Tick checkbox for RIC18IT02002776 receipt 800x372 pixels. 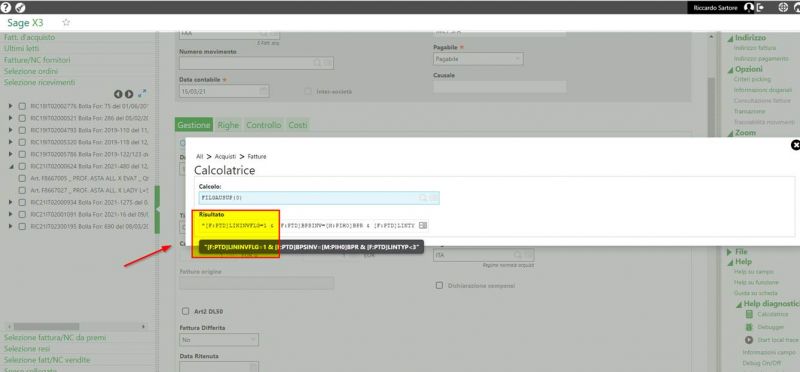click(x=22, y=106)
